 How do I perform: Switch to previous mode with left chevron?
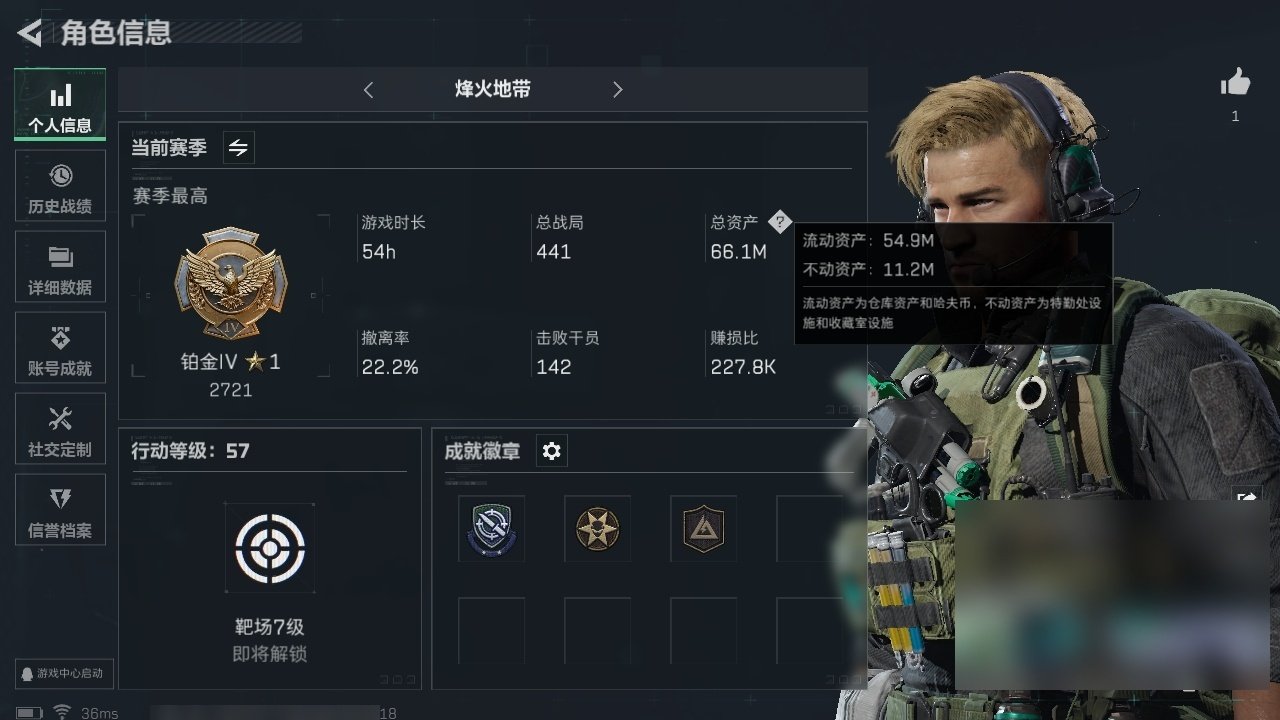(x=368, y=90)
